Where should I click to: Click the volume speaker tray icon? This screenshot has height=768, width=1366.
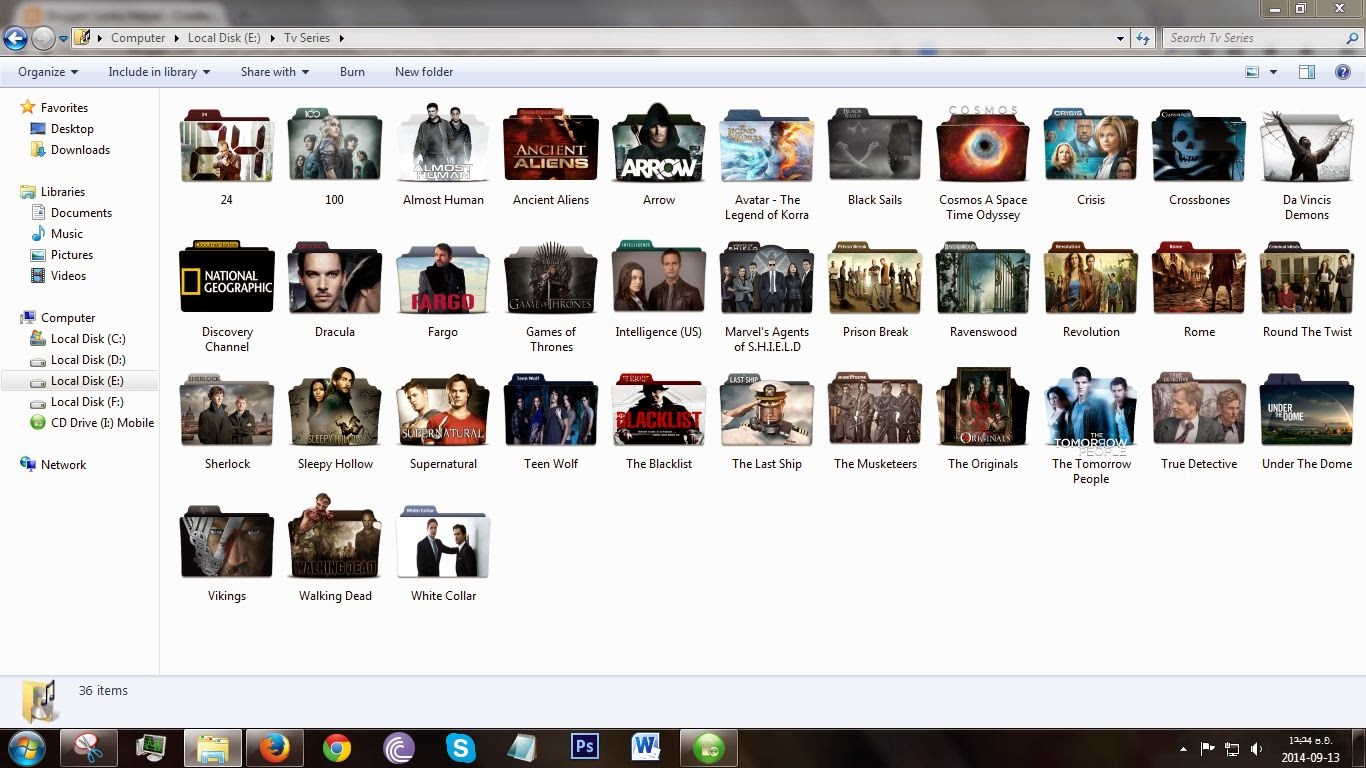pyautogui.click(x=1256, y=748)
